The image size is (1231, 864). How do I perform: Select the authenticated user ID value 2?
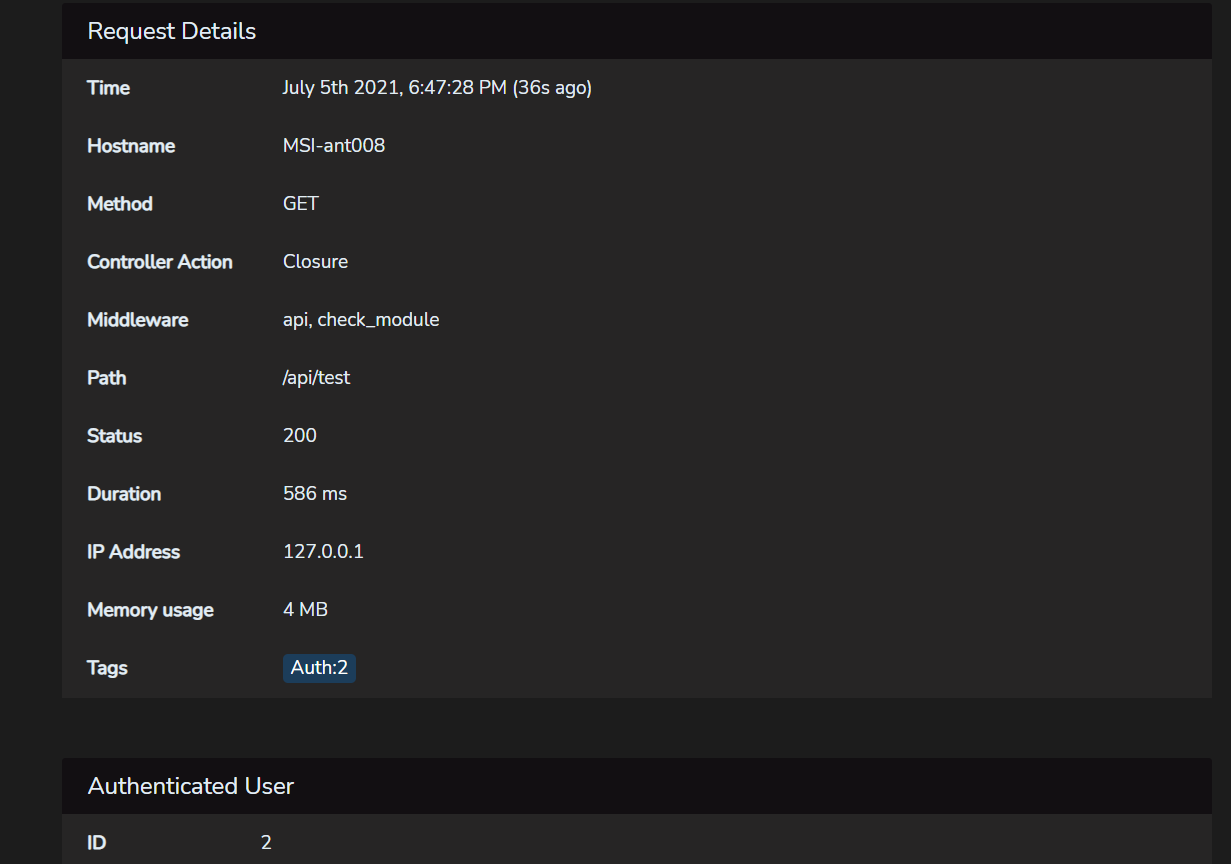click(265, 842)
